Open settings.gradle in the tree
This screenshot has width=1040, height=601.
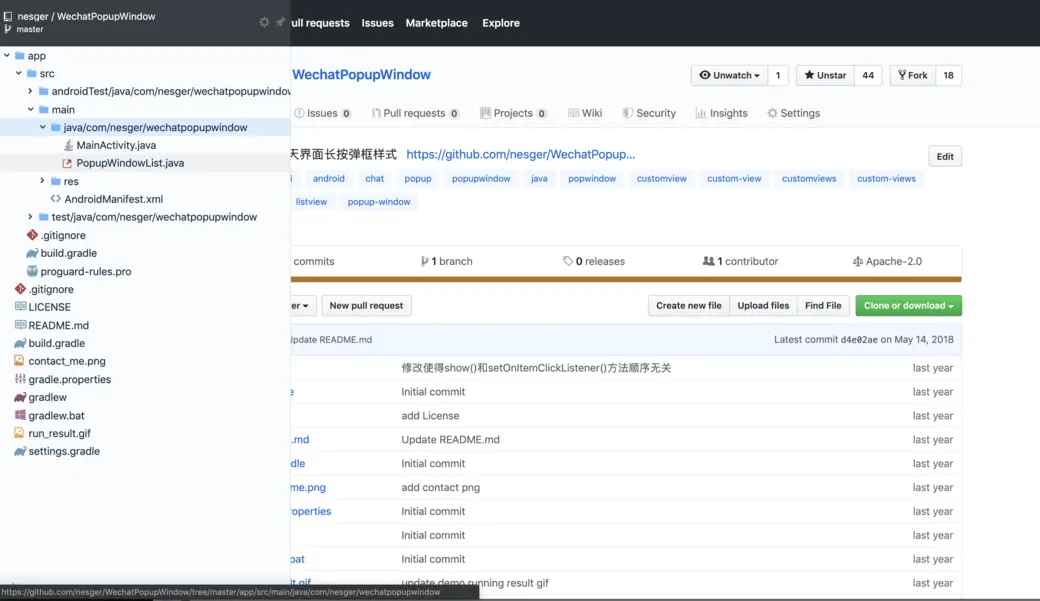point(64,451)
